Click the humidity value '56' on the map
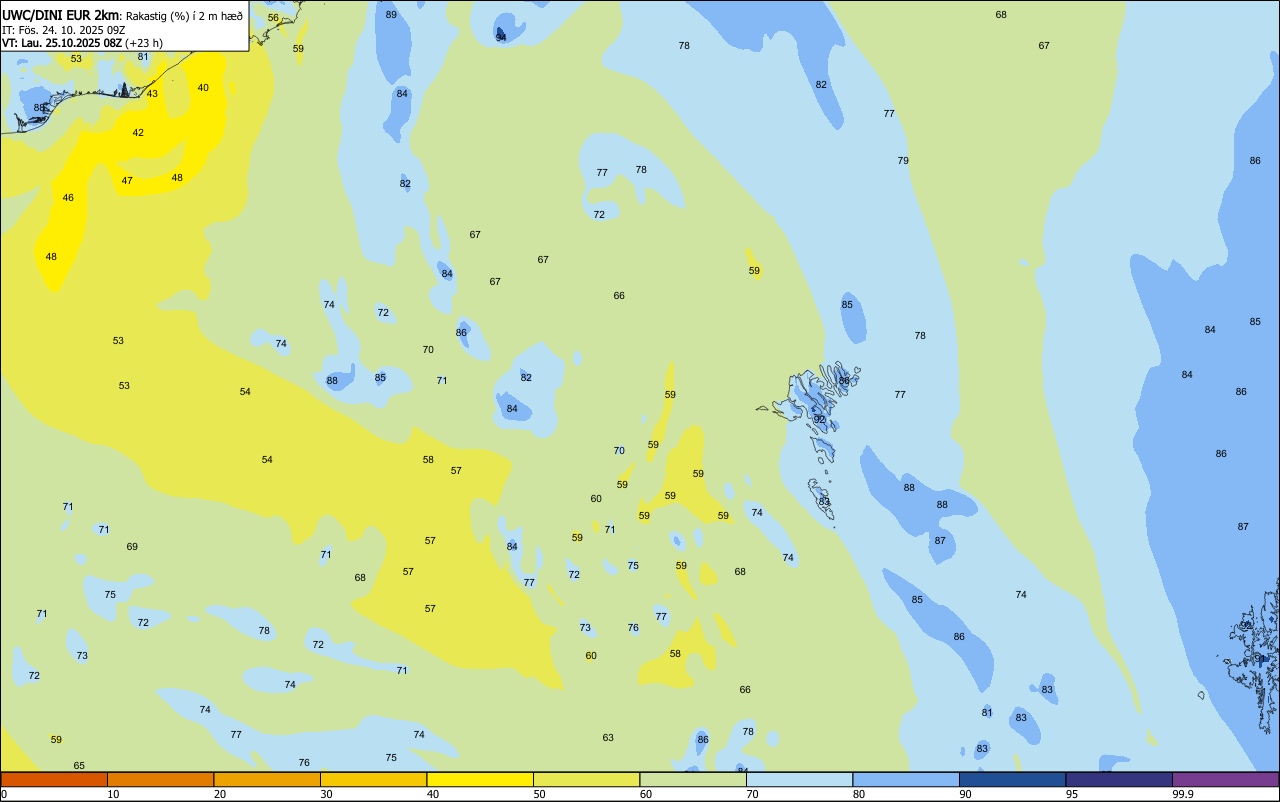 pos(273,18)
